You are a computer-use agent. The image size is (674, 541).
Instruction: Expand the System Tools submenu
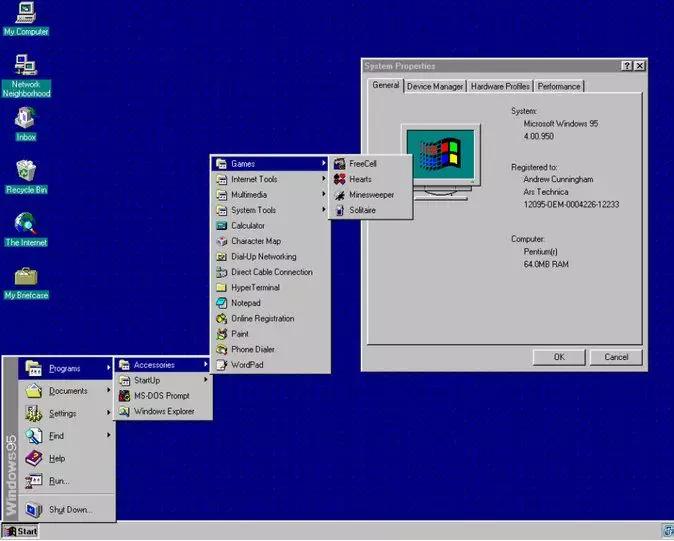270,210
